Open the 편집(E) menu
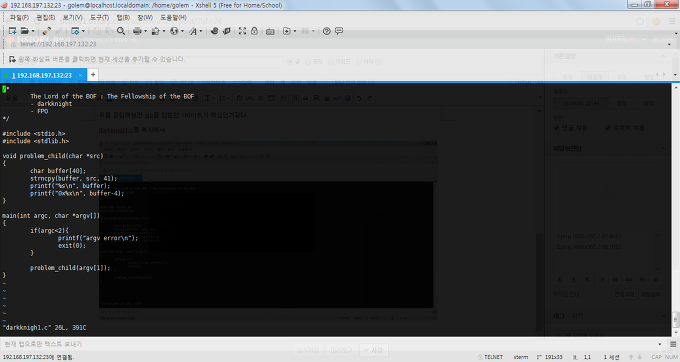Viewport: 680px width, 362px height. (x=46, y=17)
